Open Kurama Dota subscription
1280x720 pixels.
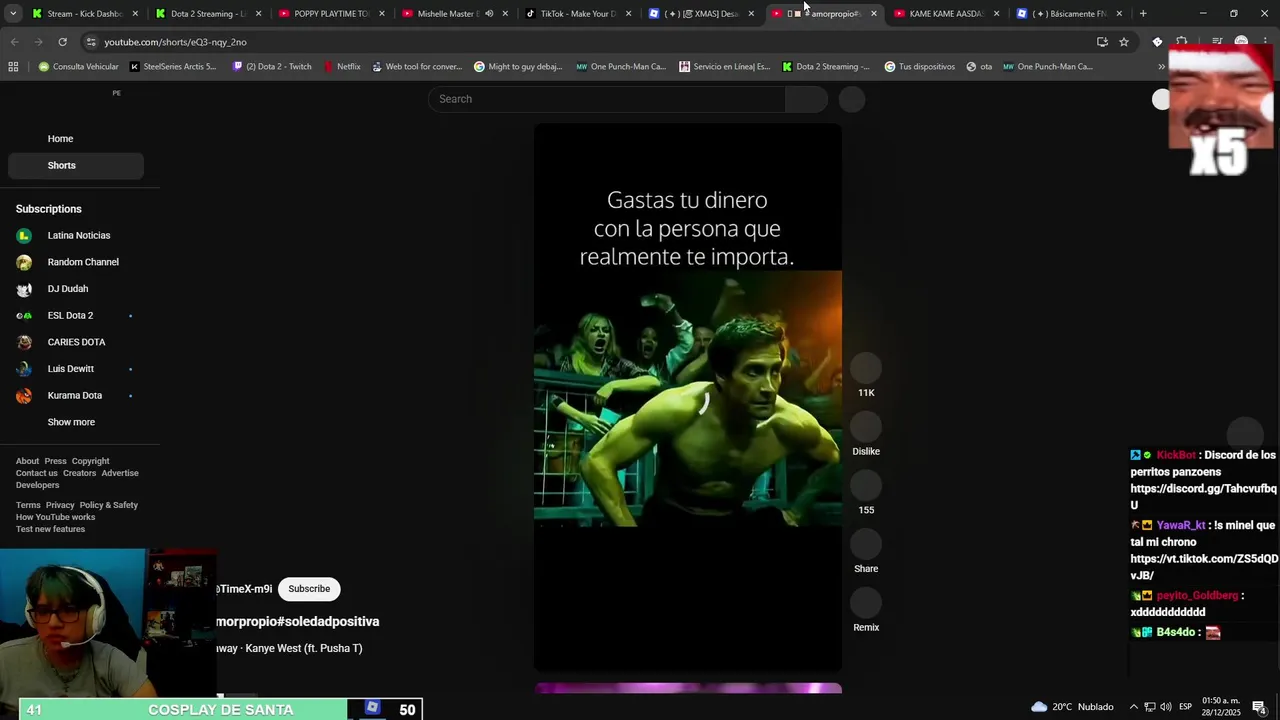[x=76, y=396]
